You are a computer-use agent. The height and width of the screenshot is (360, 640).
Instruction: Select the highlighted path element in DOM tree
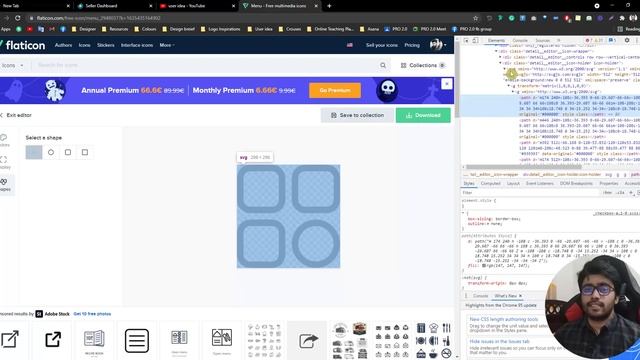551,106
